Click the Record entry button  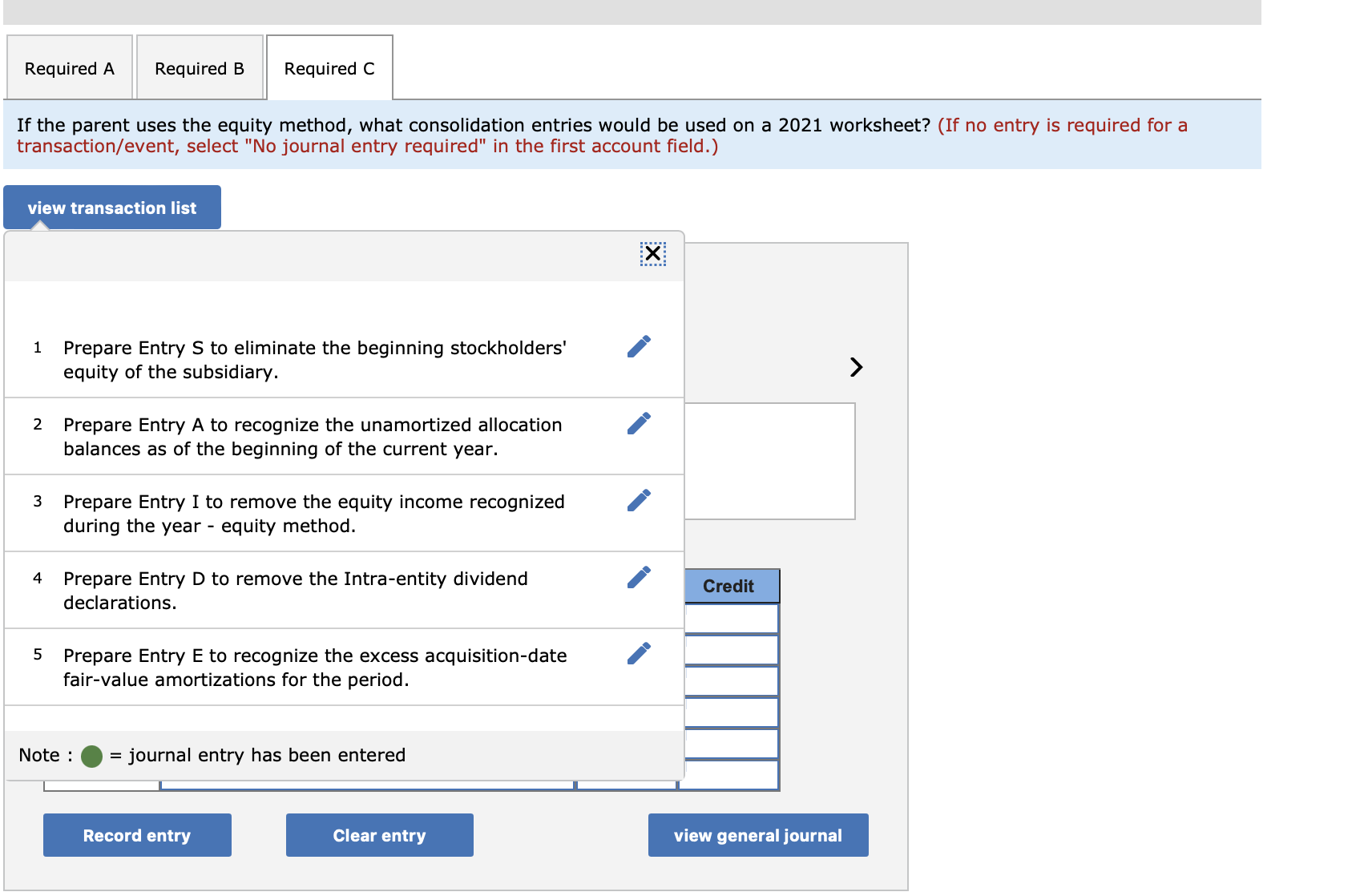(137, 835)
